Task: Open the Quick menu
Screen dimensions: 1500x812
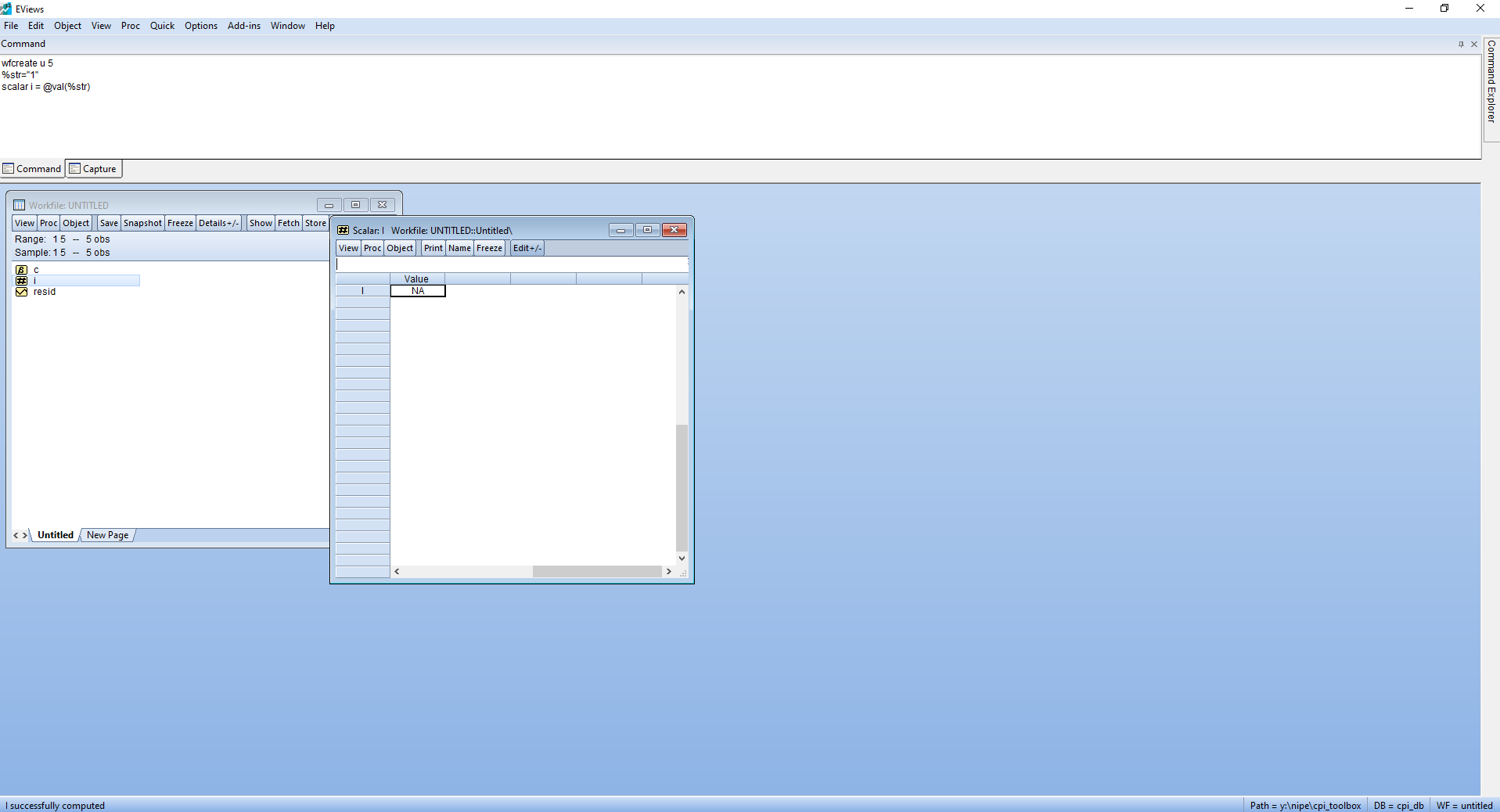Action: [163, 26]
